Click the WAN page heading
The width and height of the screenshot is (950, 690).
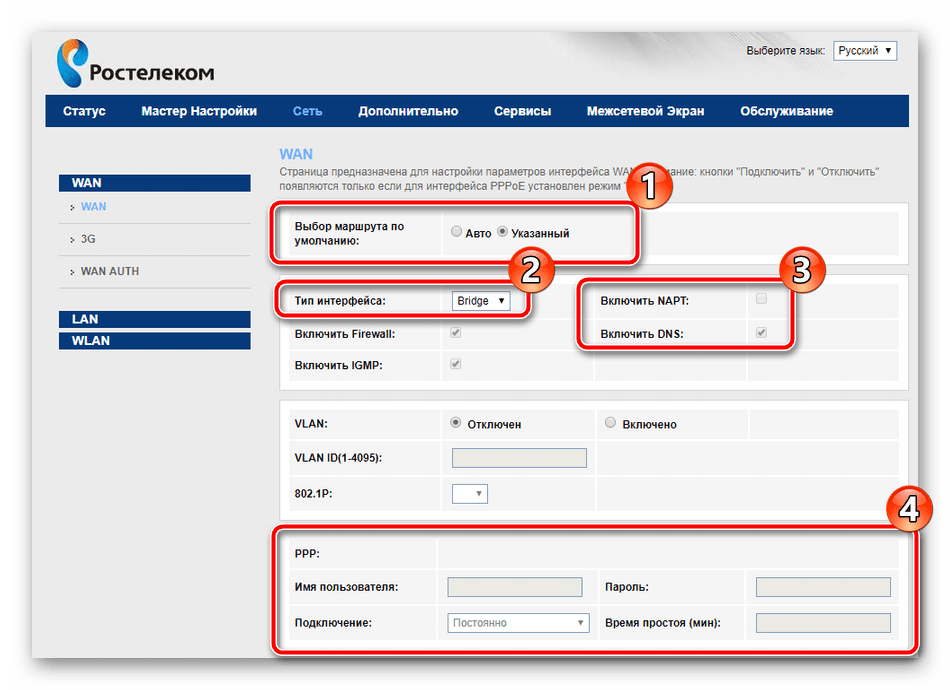click(x=296, y=154)
